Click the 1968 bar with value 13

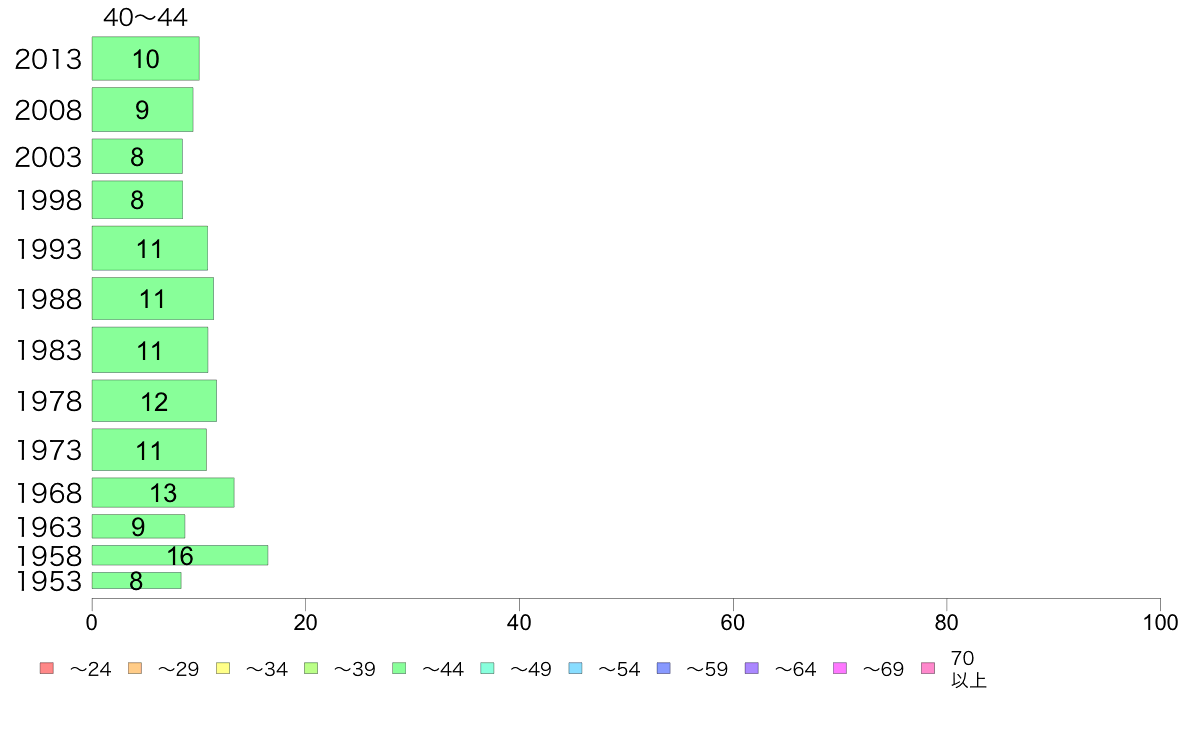tap(163, 493)
